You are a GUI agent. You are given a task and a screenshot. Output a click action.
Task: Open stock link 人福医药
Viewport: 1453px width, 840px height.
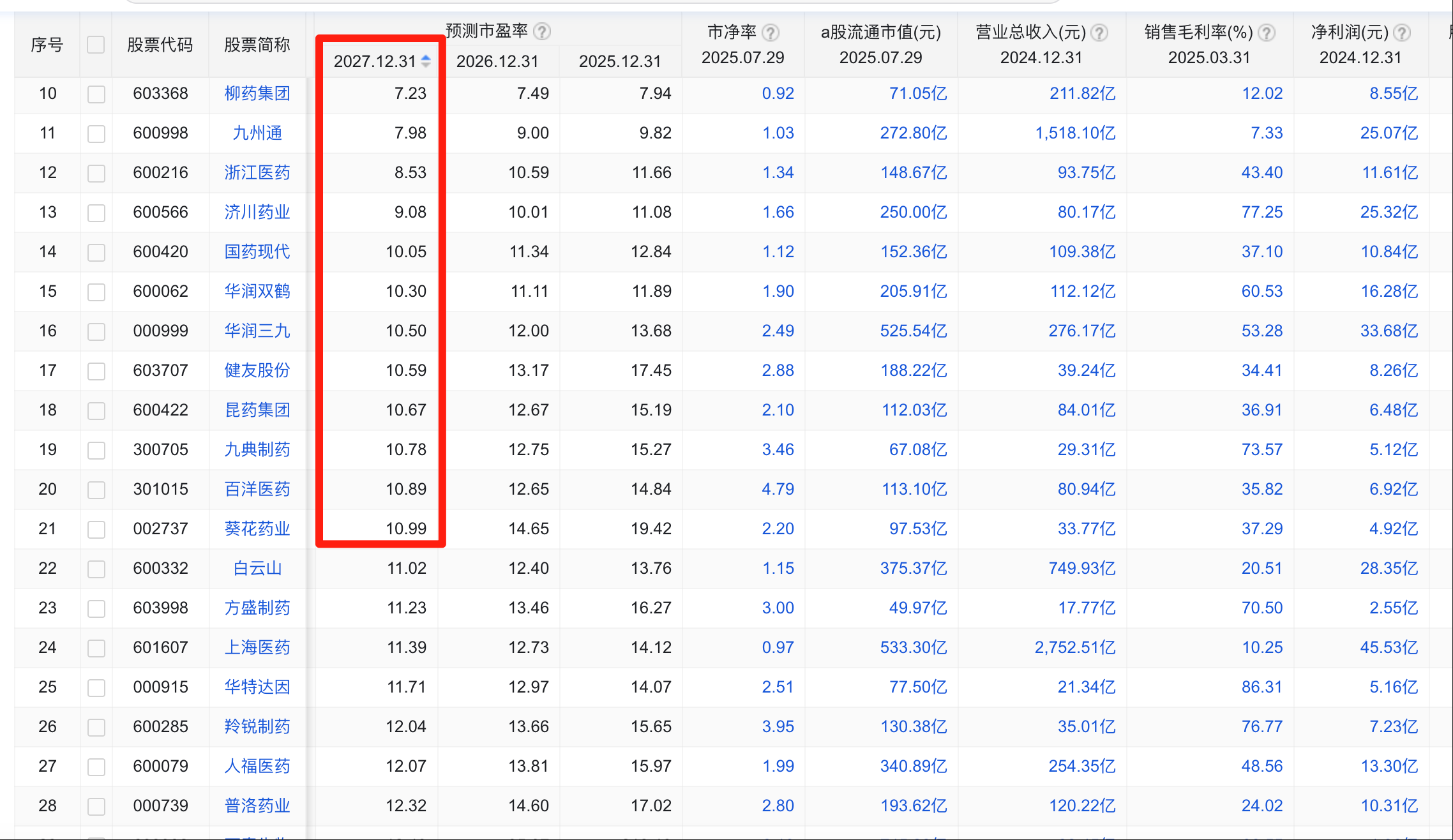pyautogui.click(x=257, y=766)
